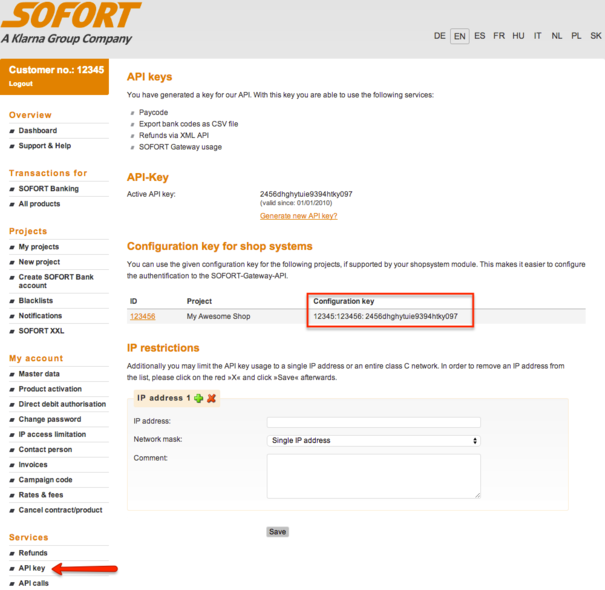The width and height of the screenshot is (605, 590).
Task: View Invoices
Action: pos(33,464)
